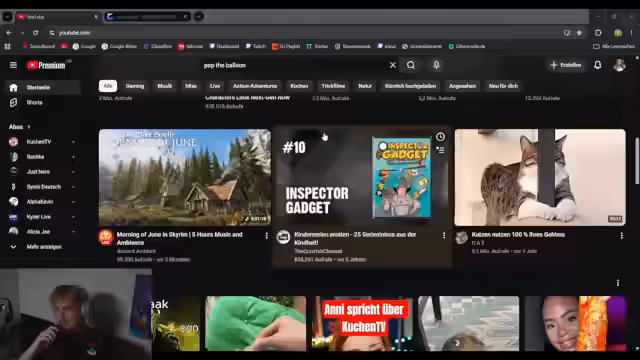
Task: Add Inspector Gadget video to queue
Action: pyautogui.click(x=440, y=150)
